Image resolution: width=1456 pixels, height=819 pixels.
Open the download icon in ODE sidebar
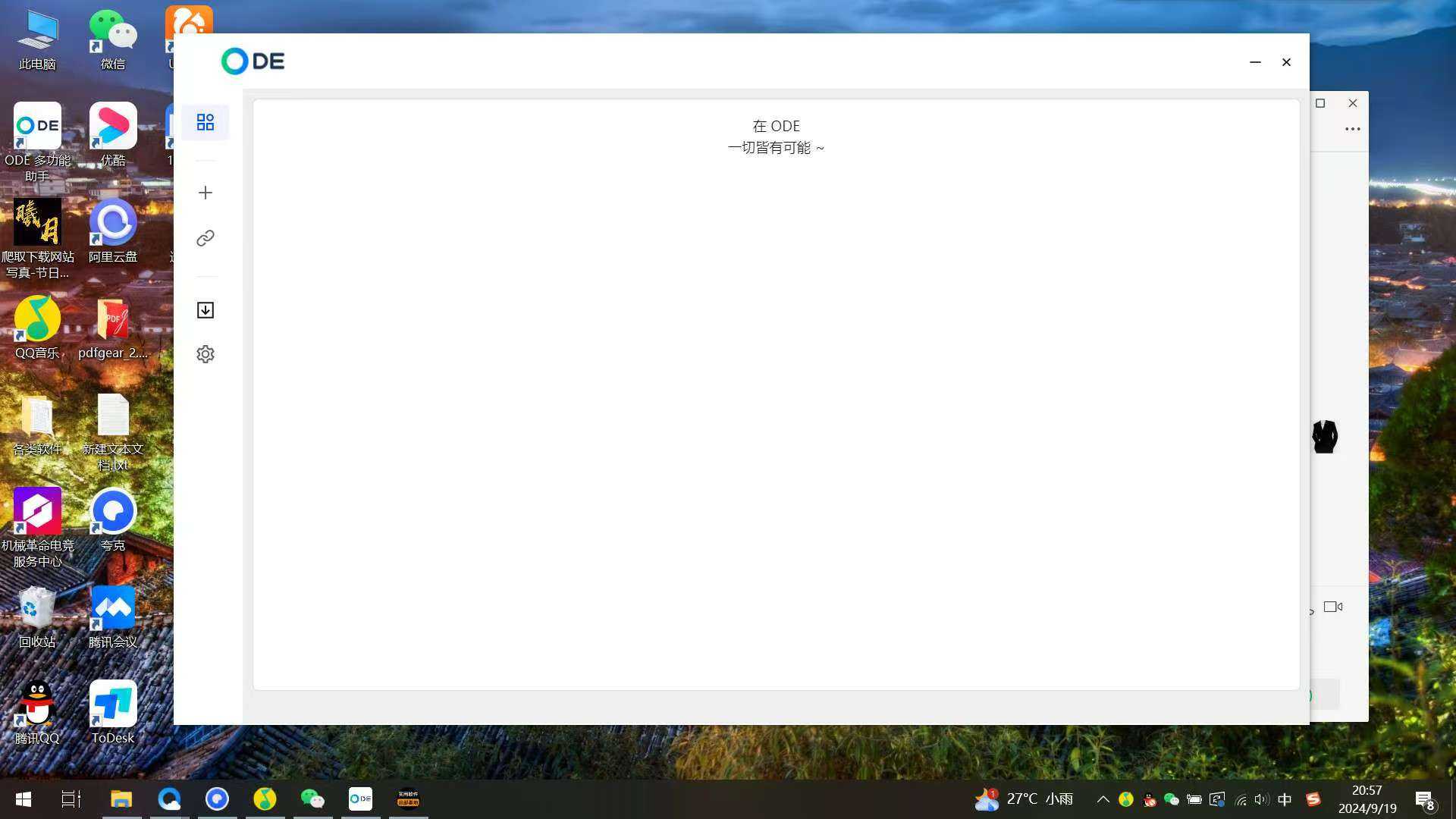tap(205, 310)
